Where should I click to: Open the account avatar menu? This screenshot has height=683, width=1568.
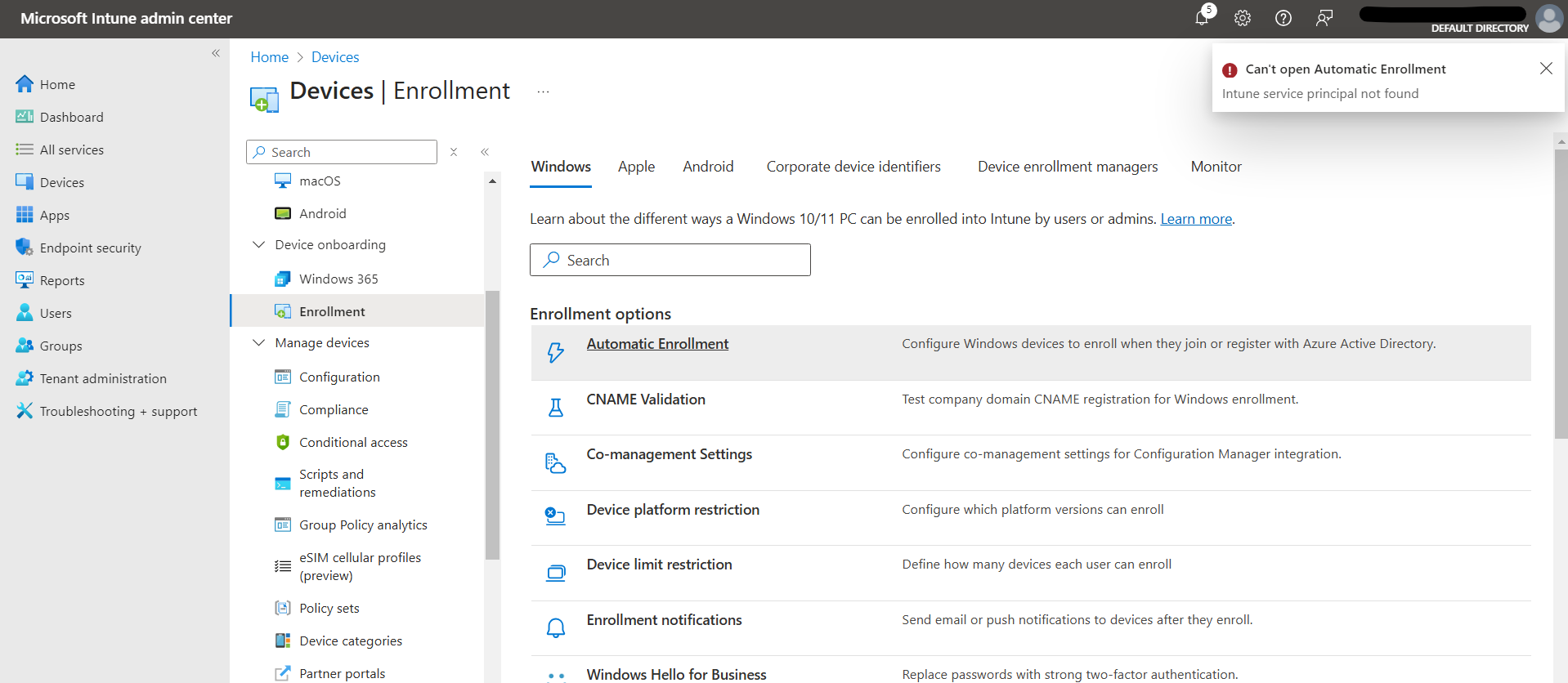1549,18
